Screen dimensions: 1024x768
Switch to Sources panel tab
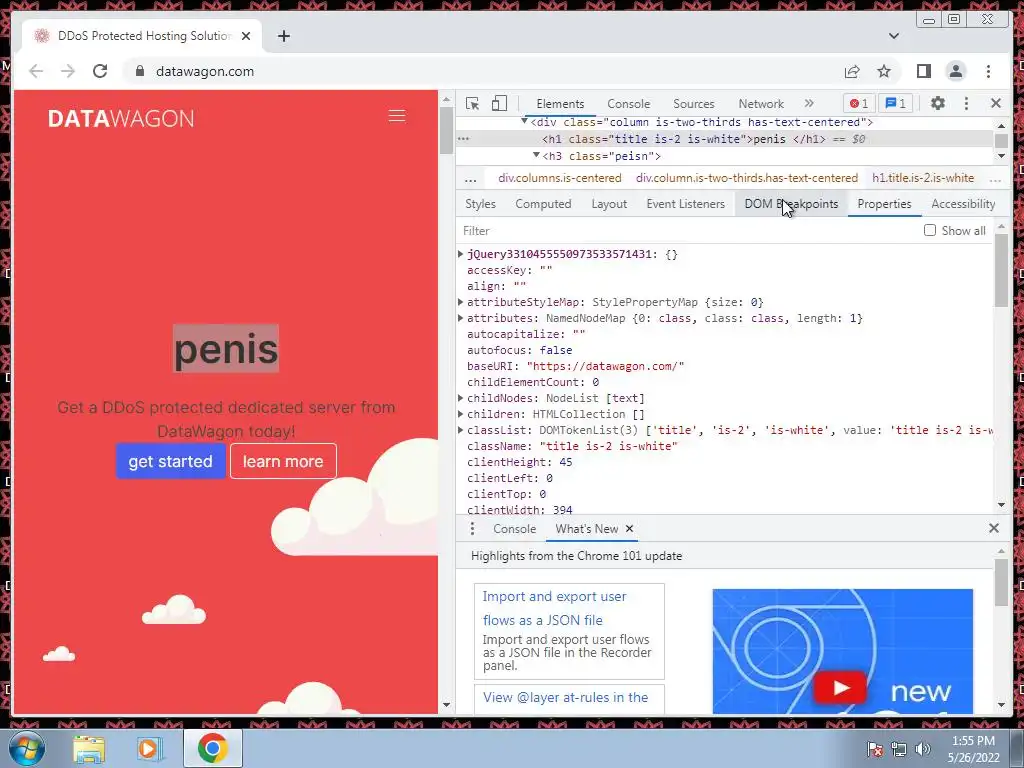coord(694,103)
